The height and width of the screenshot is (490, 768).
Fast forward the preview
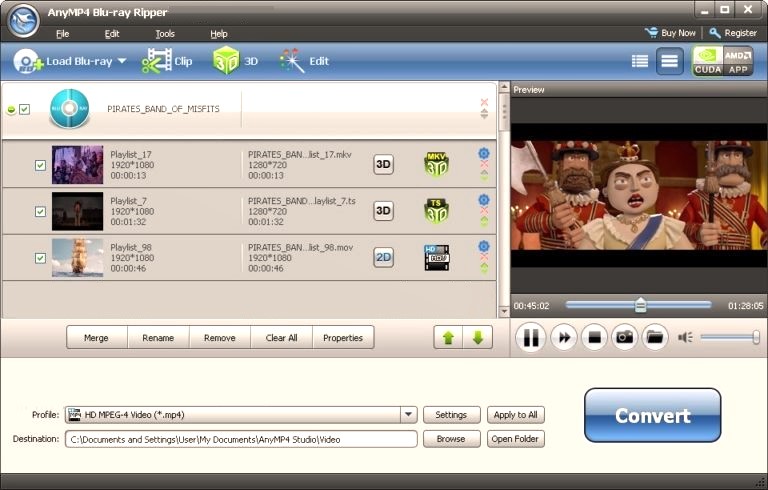coord(564,337)
